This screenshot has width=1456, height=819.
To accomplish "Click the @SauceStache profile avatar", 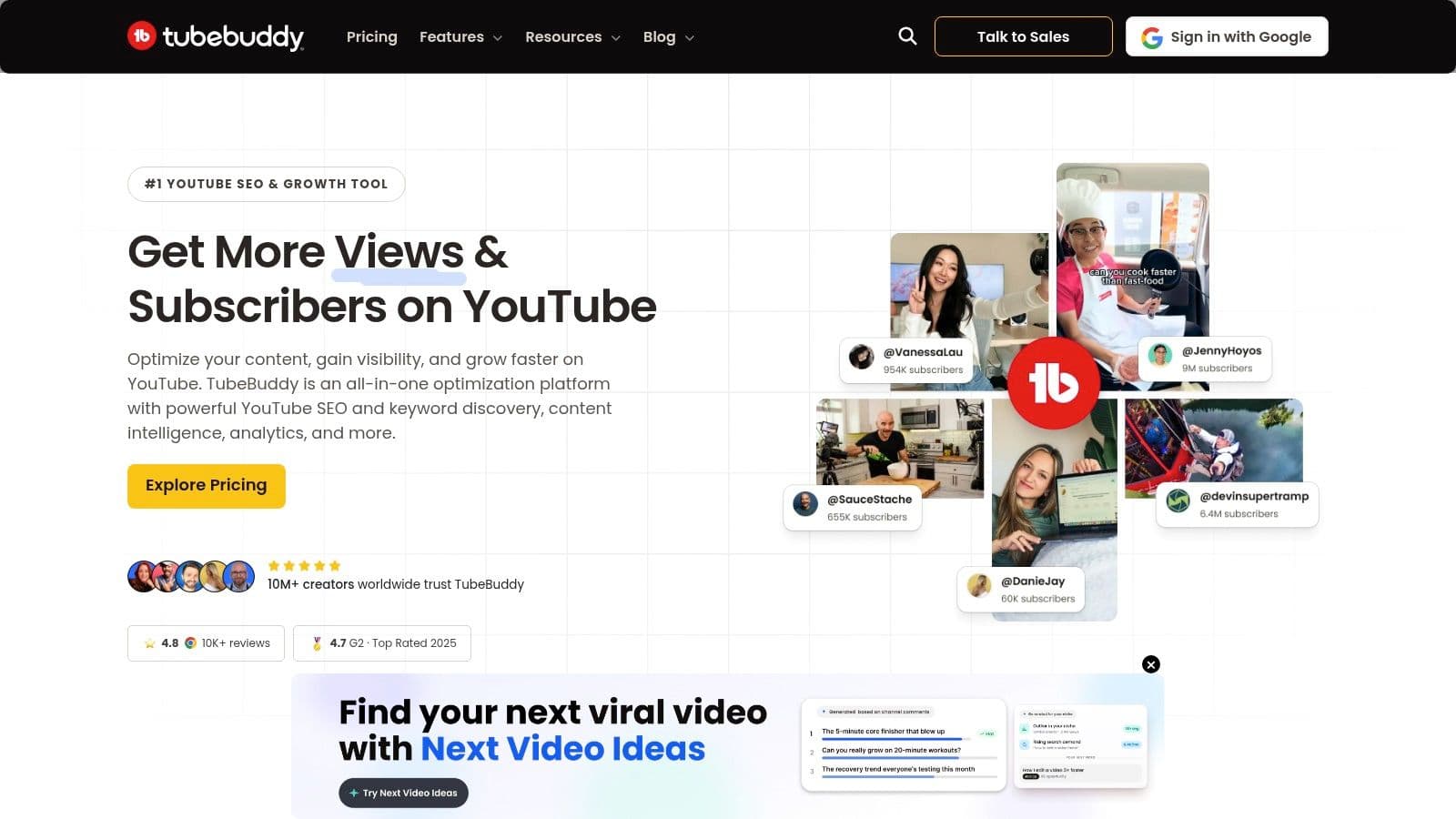I will click(805, 504).
